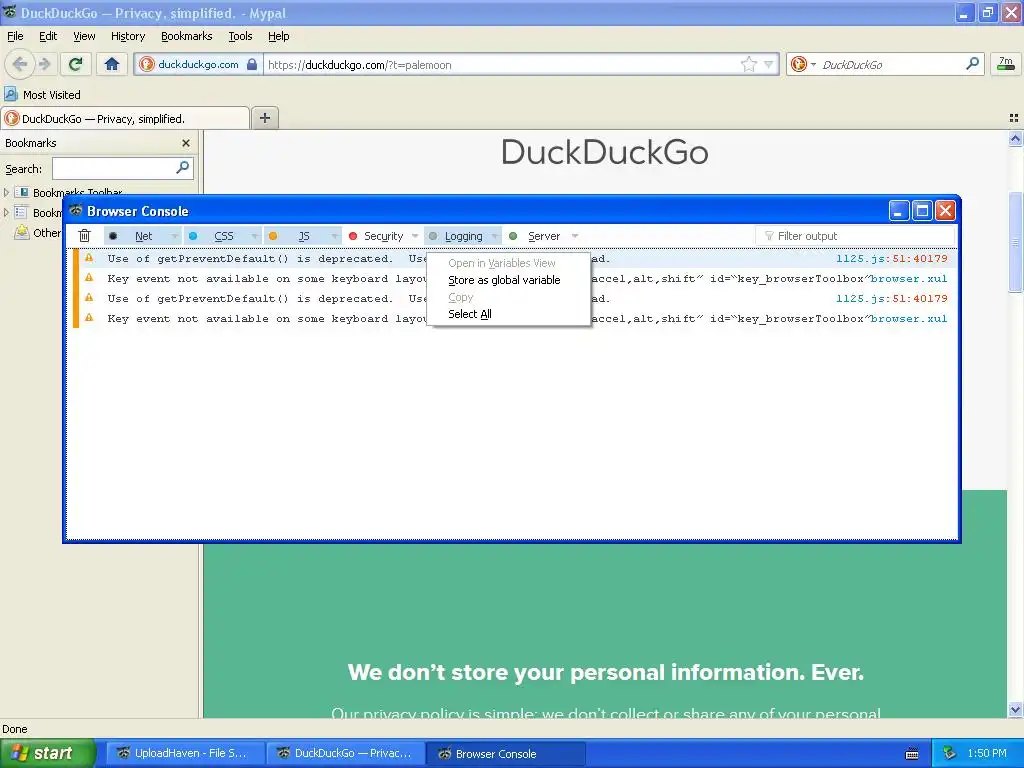Reload the page with the refresh icon
1024x768 pixels.
76,64
